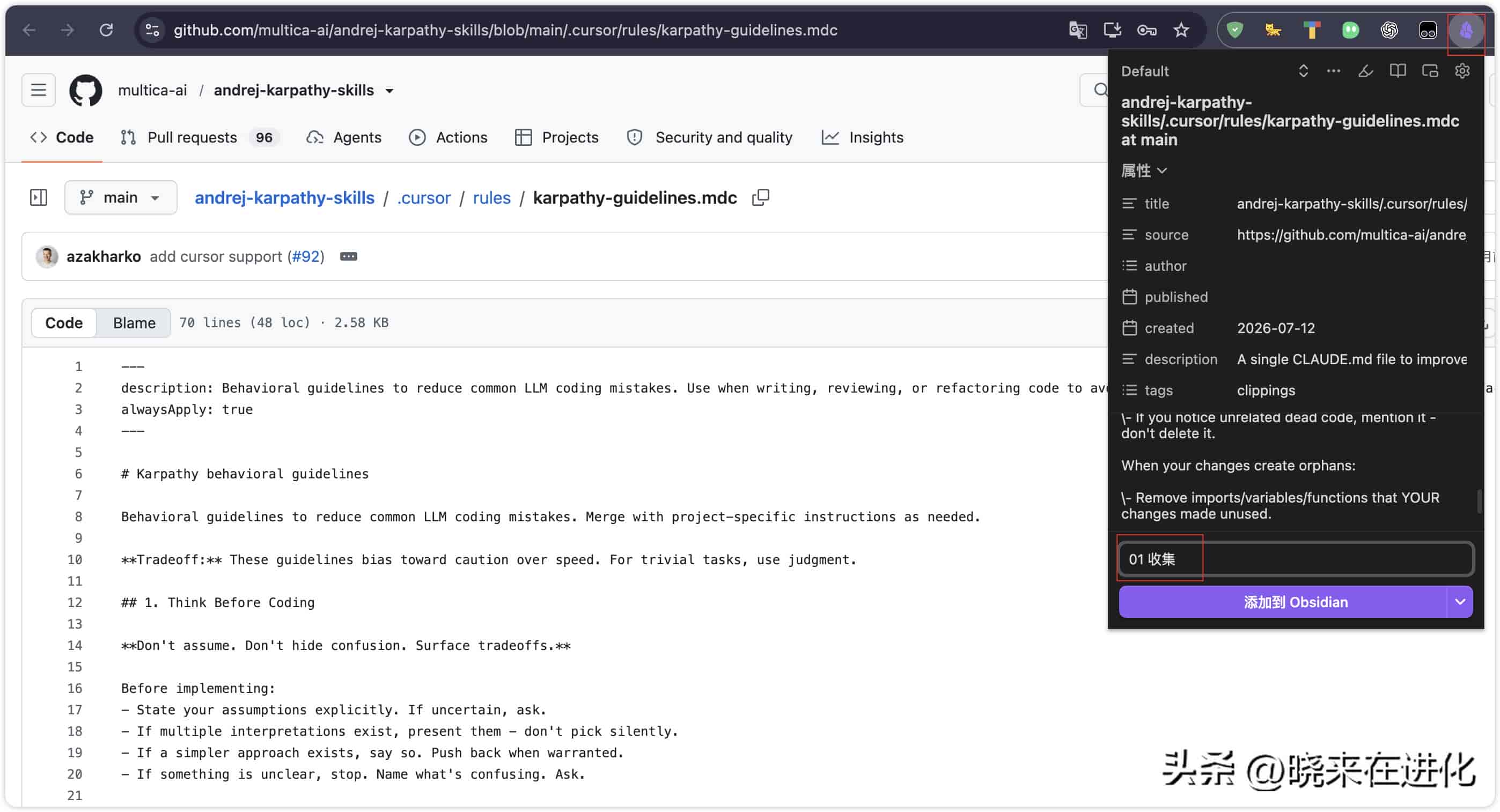Bookmark this page with the star icon

(1181, 30)
